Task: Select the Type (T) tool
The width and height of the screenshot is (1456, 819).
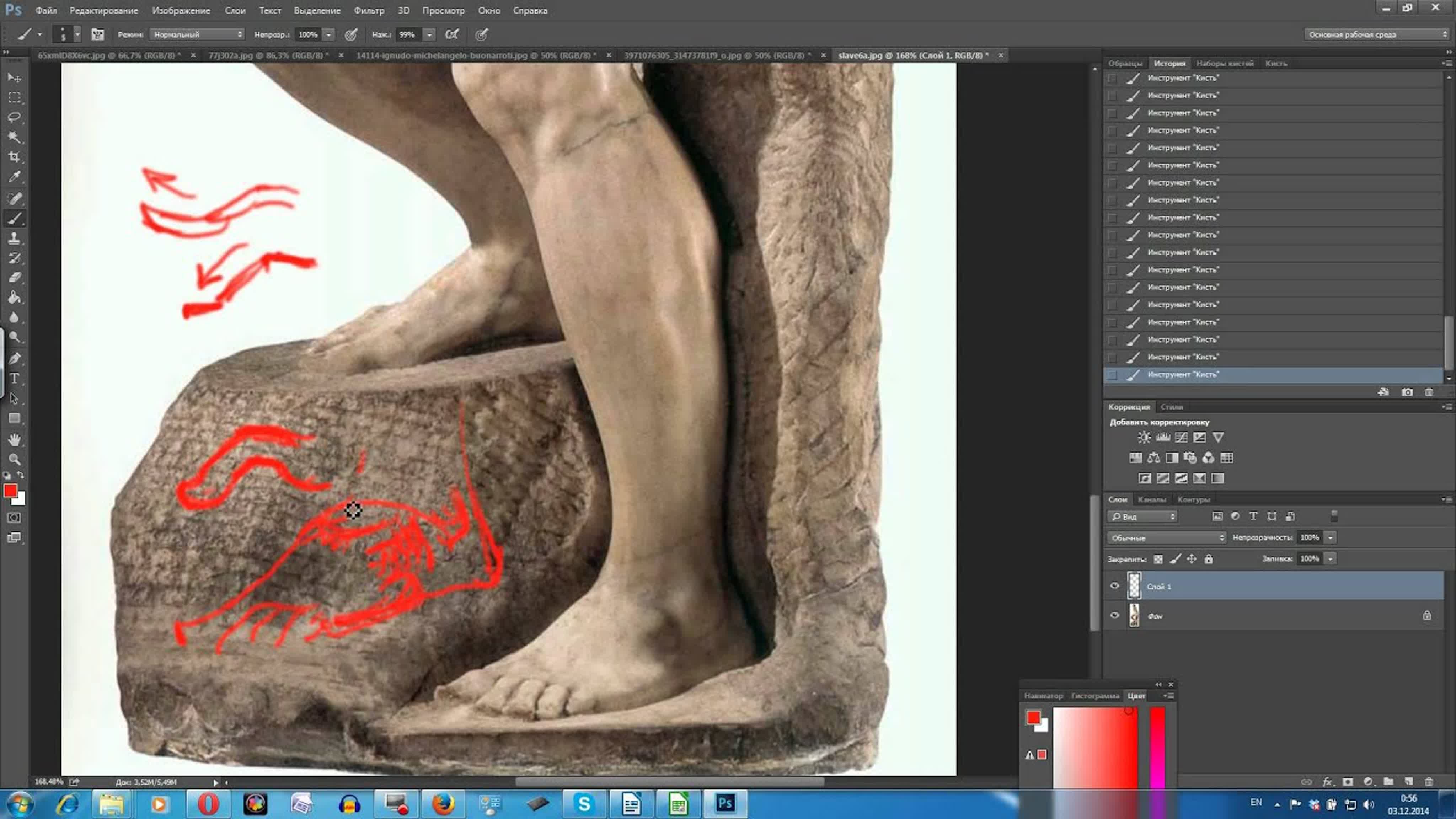Action: [x=14, y=378]
